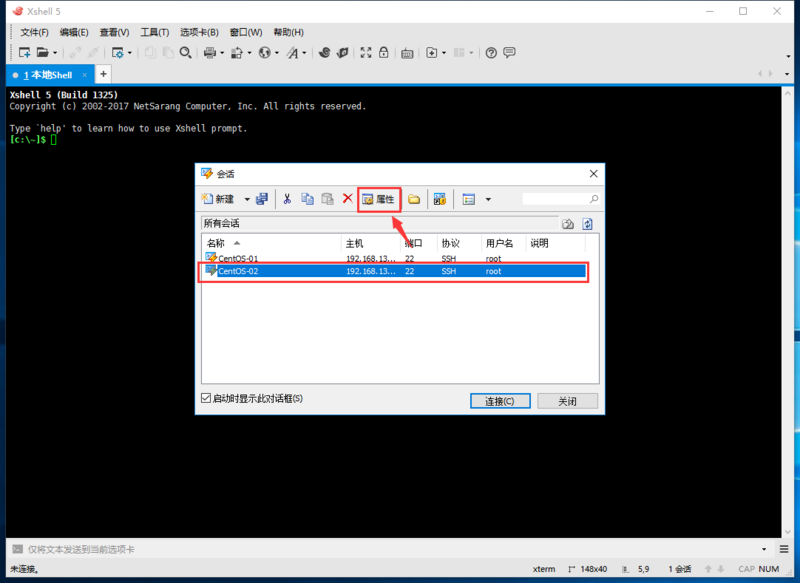Click the 所有会话 path field
Viewport: 800px width, 583px height.
coord(380,223)
